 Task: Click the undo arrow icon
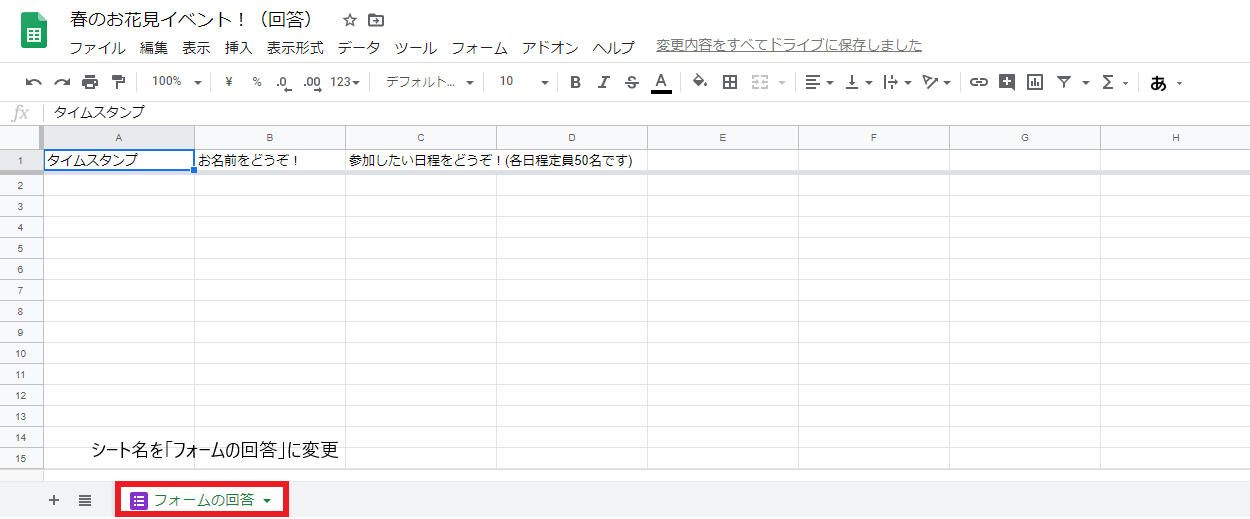tap(34, 82)
